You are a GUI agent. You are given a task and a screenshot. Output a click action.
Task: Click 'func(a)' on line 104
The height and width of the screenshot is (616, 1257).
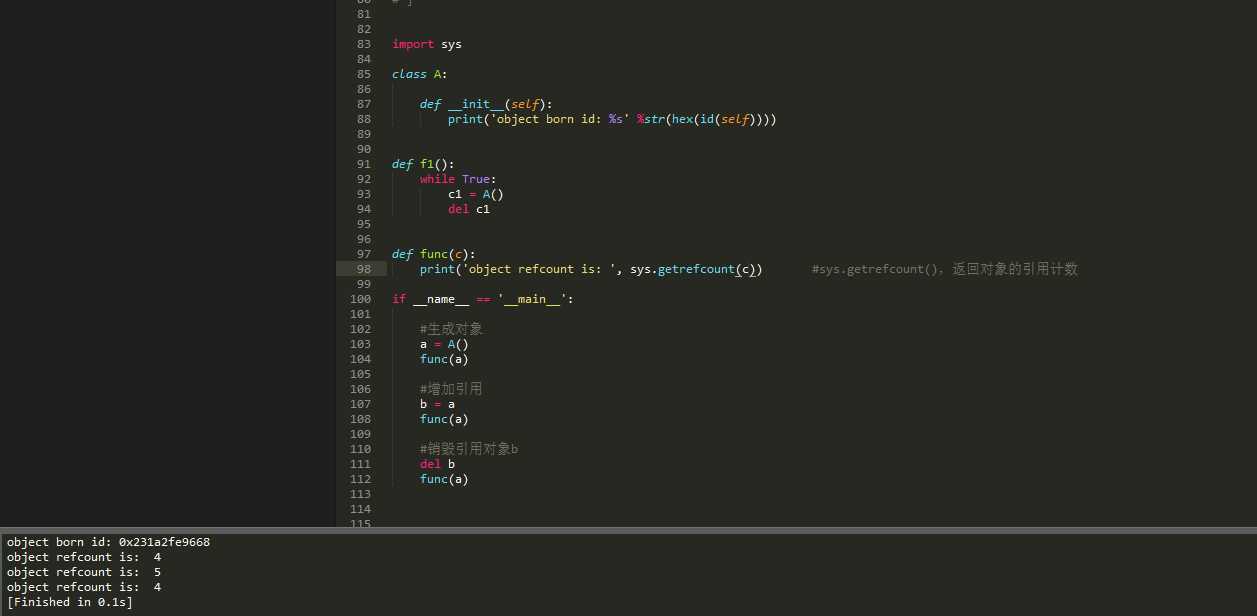click(444, 359)
